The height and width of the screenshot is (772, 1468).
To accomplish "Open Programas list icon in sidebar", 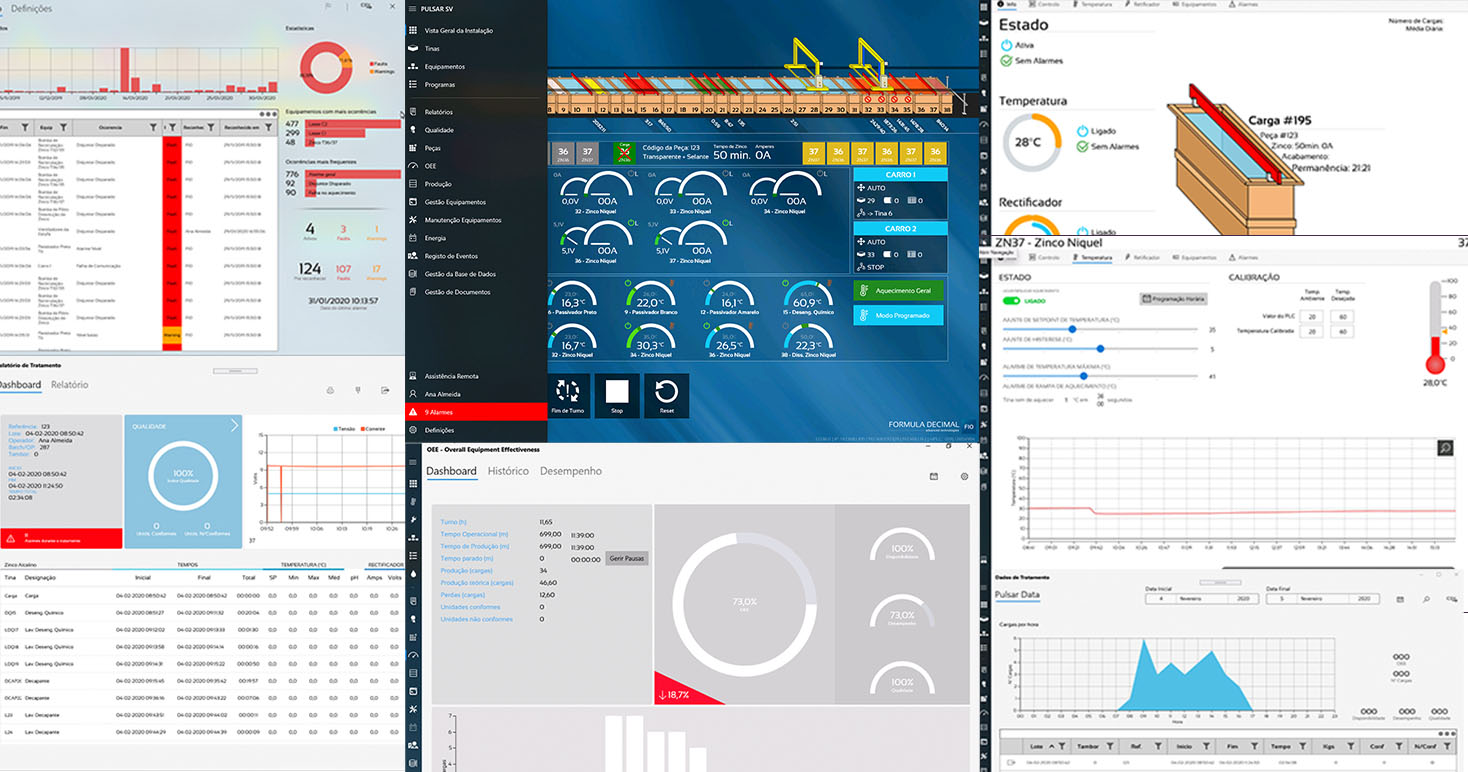I will click(x=413, y=84).
